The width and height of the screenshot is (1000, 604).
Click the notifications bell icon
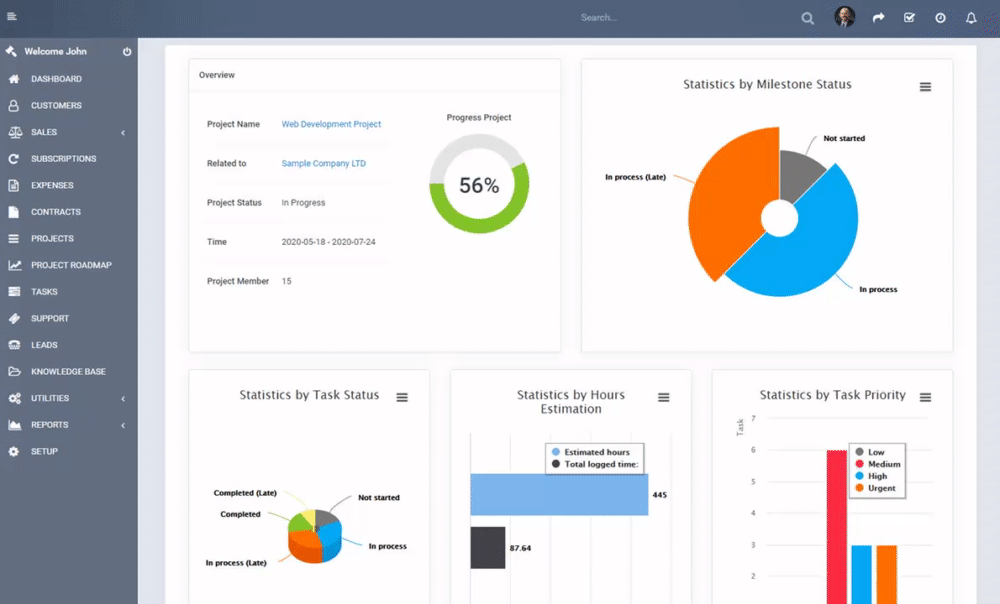pos(970,17)
